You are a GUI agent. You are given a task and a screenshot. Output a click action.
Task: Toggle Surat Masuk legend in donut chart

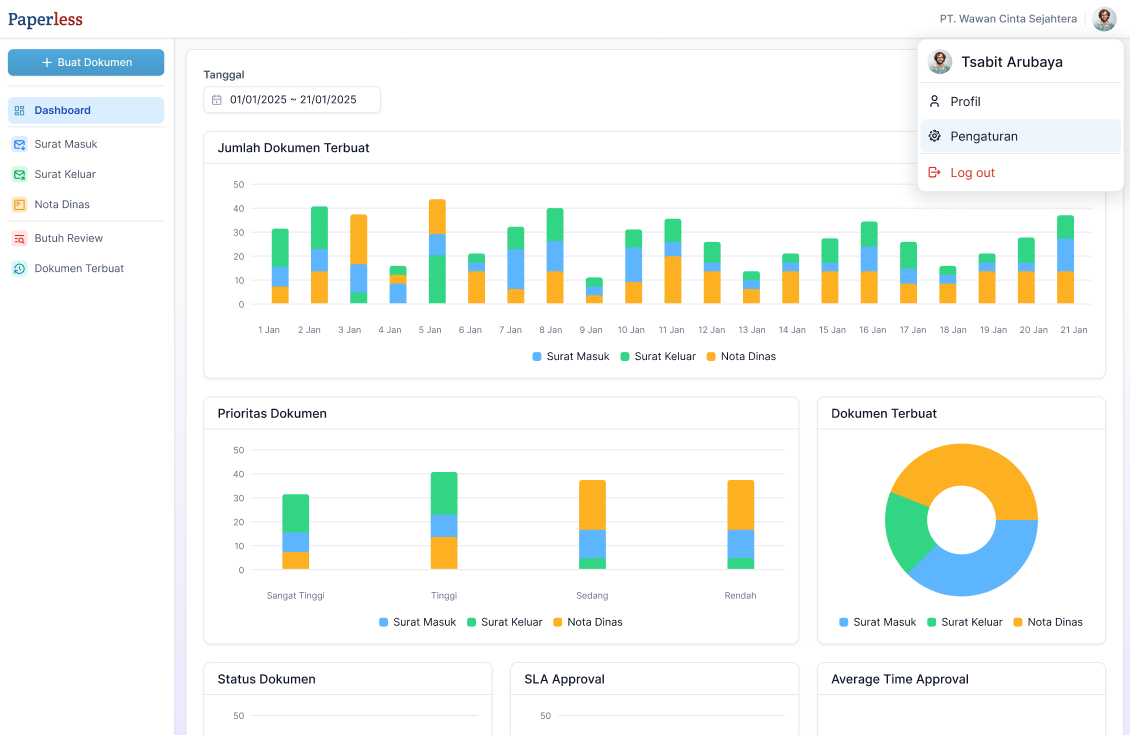(x=878, y=623)
